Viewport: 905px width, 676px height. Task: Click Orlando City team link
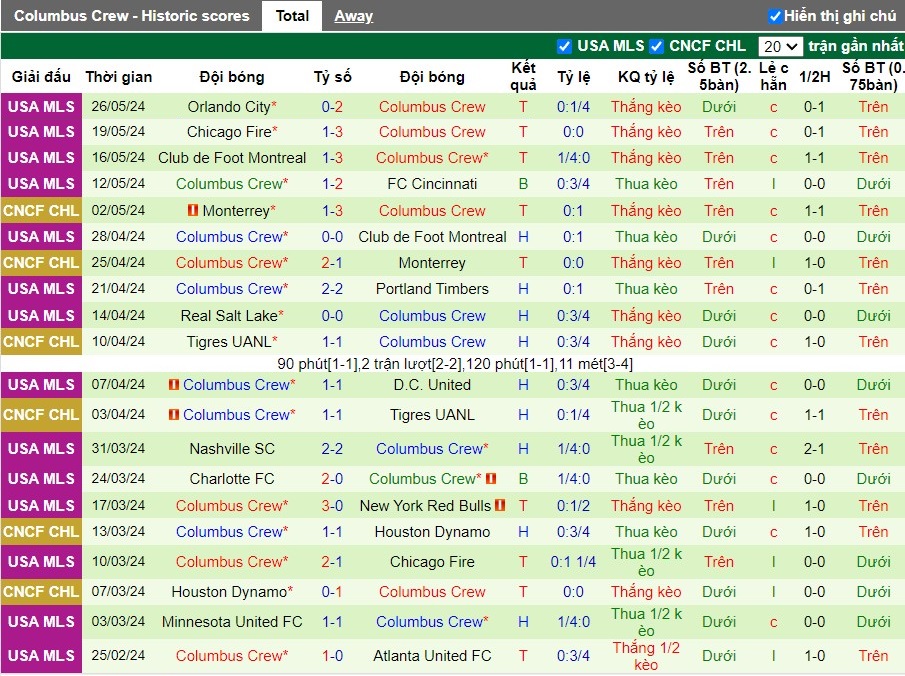229,107
